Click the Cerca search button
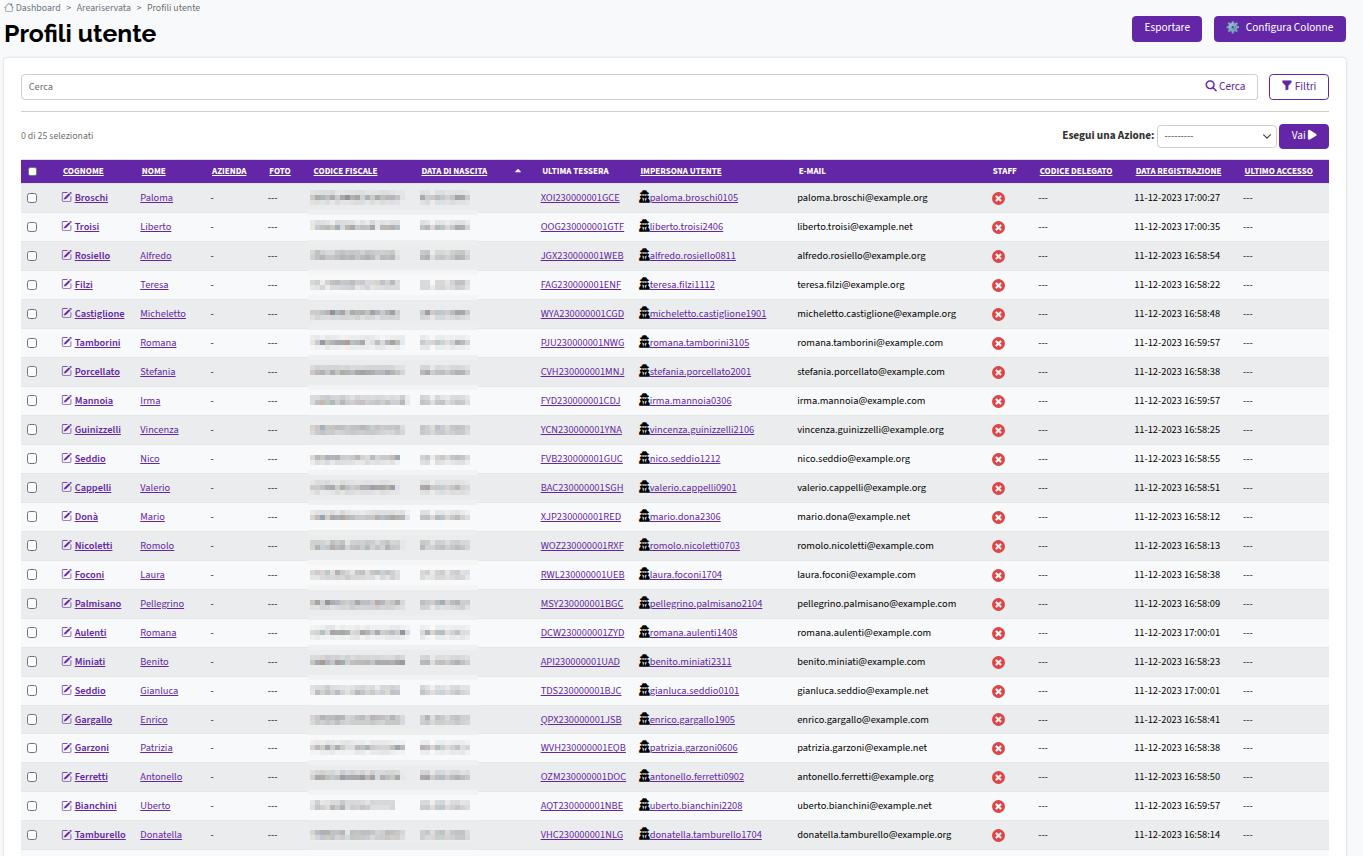 [1226, 87]
